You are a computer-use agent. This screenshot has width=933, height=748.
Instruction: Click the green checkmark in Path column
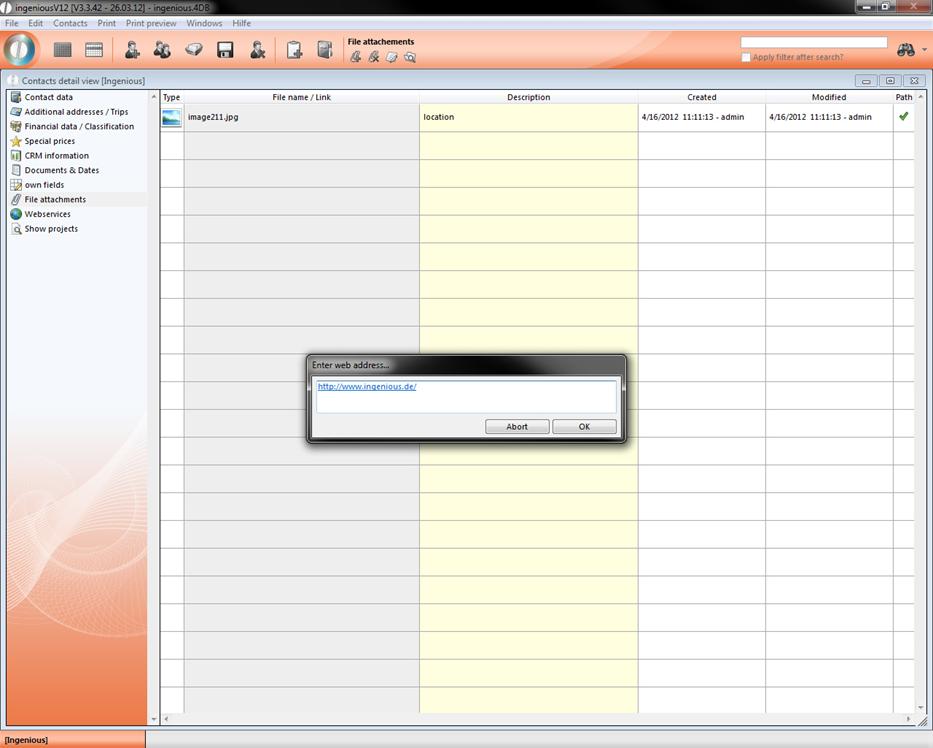904,116
